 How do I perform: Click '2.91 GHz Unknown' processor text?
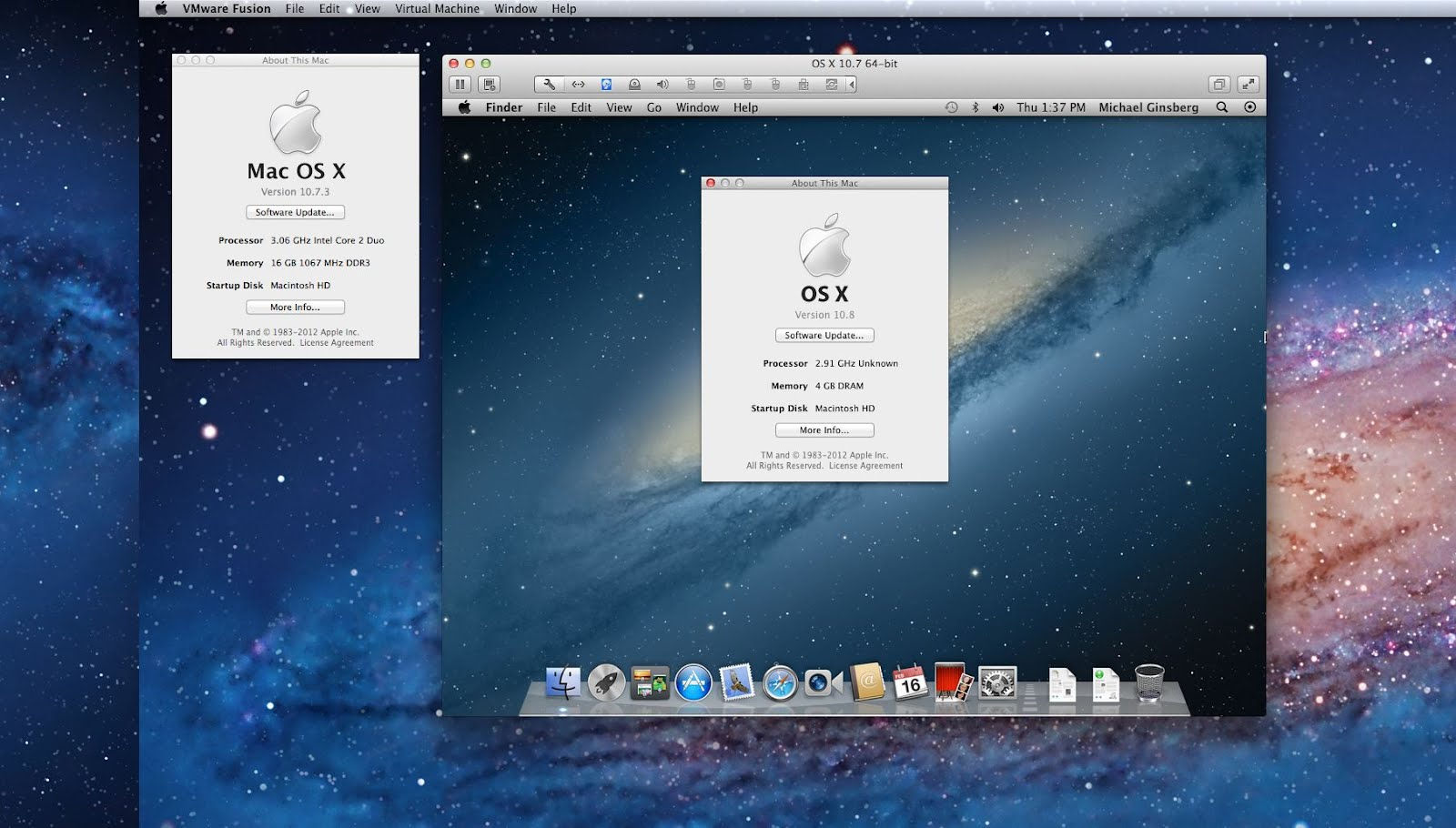(x=856, y=363)
